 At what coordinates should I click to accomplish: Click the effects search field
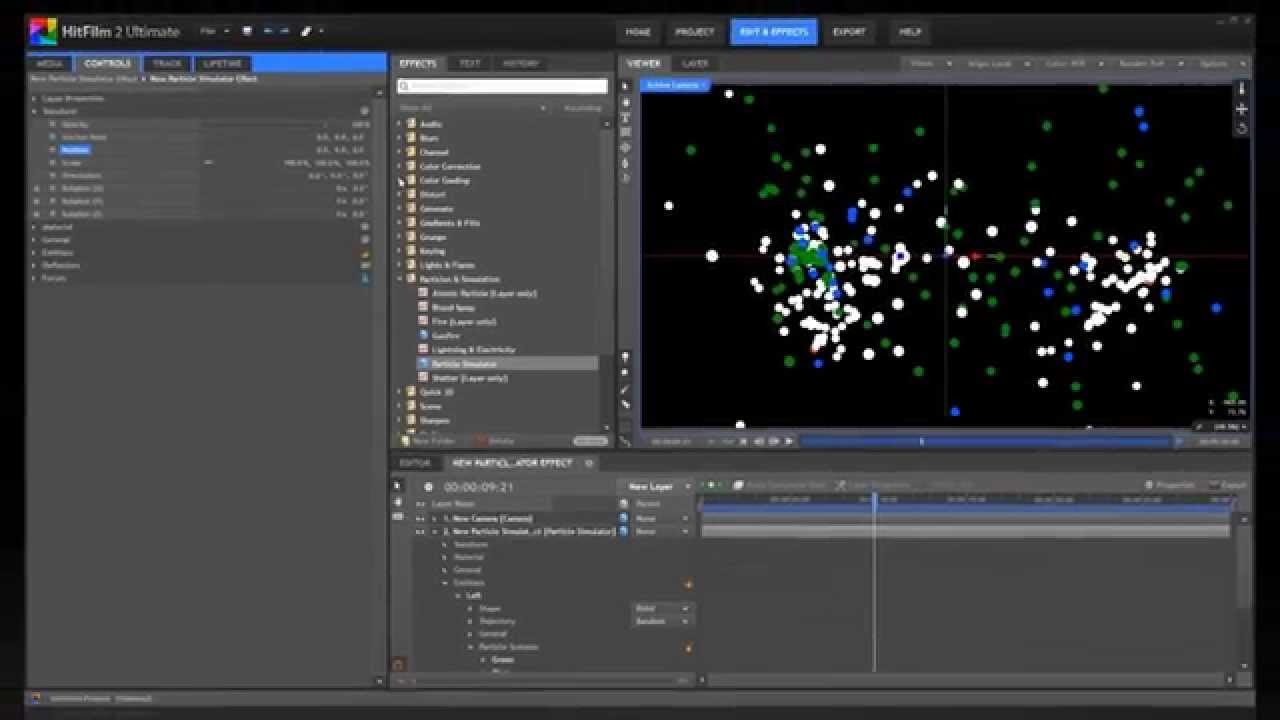tap(503, 86)
